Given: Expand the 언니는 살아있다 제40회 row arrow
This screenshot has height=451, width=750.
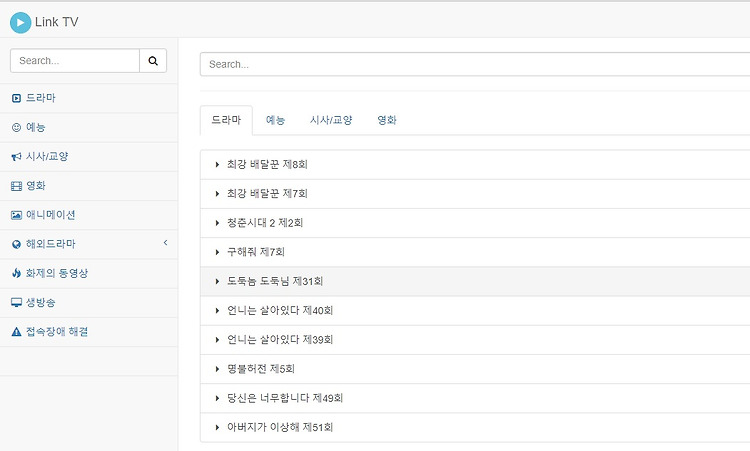Looking at the screenshot, I should click(217, 310).
